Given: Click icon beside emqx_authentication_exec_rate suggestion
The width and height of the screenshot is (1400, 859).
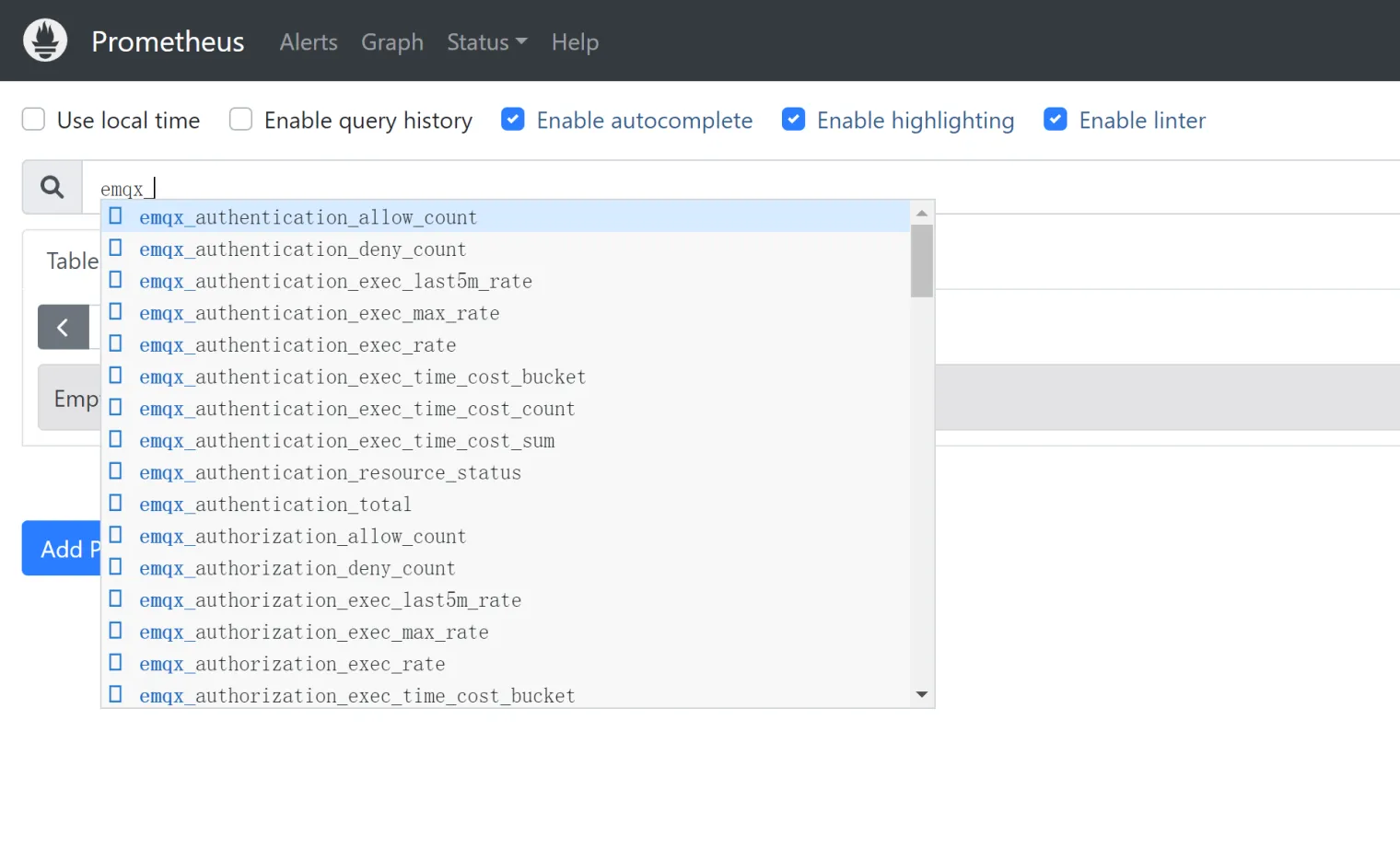Looking at the screenshot, I should [x=116, y=344].
